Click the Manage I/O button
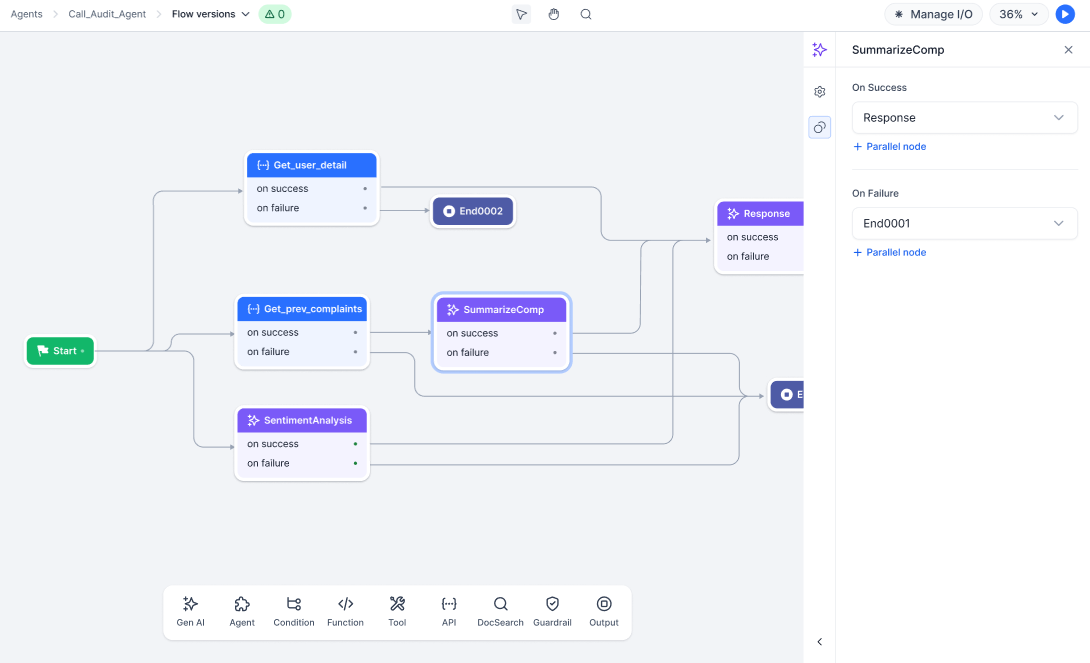 click(x=933, y=15)
